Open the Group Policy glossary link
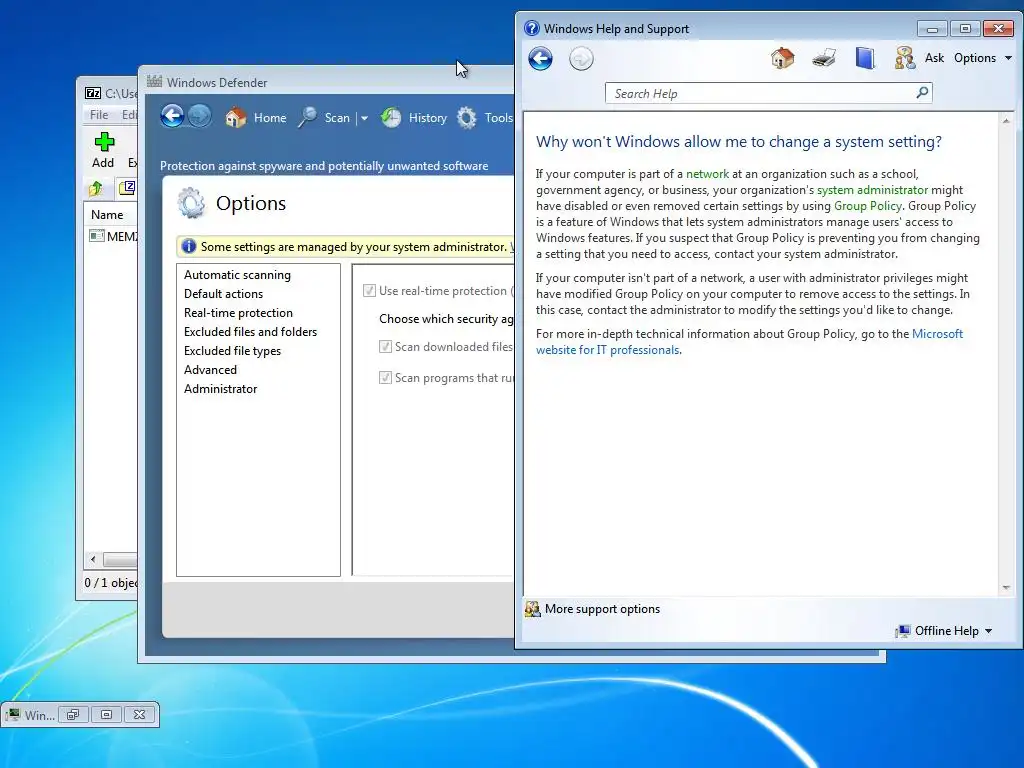The height and width of the screenshot is (768, 1024). pos(868,206)
